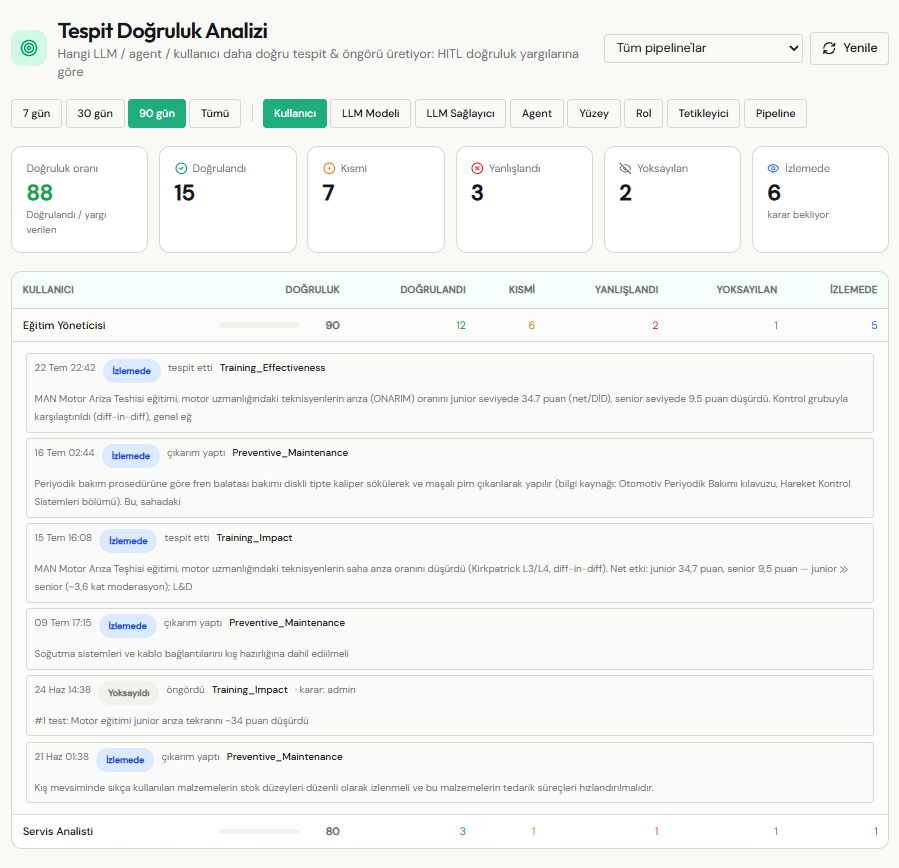Click the 'Soğutma sistemleri ve kablo' entry text
This screenshot has height=868, width=899.
click(x=191, y=654)
